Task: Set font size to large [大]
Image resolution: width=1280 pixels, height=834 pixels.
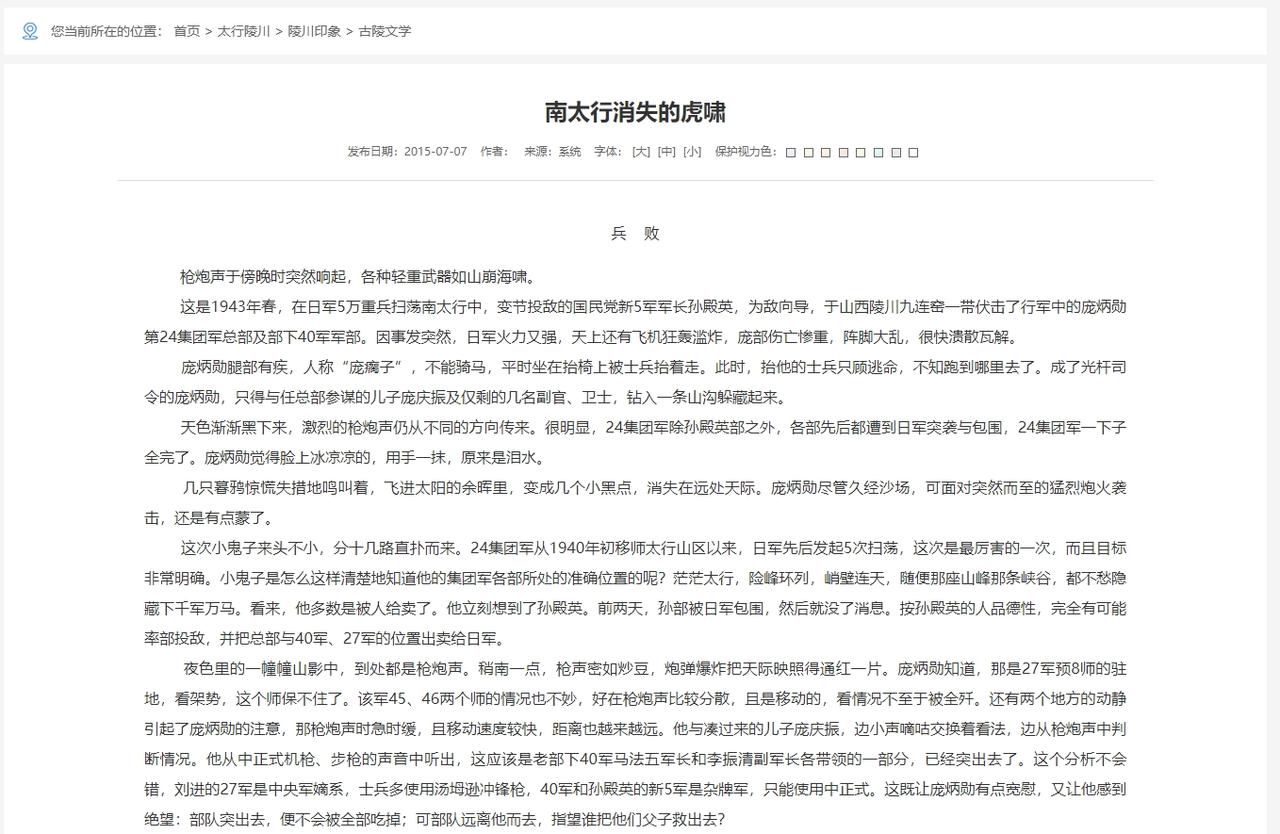Action: coord(641,152)
